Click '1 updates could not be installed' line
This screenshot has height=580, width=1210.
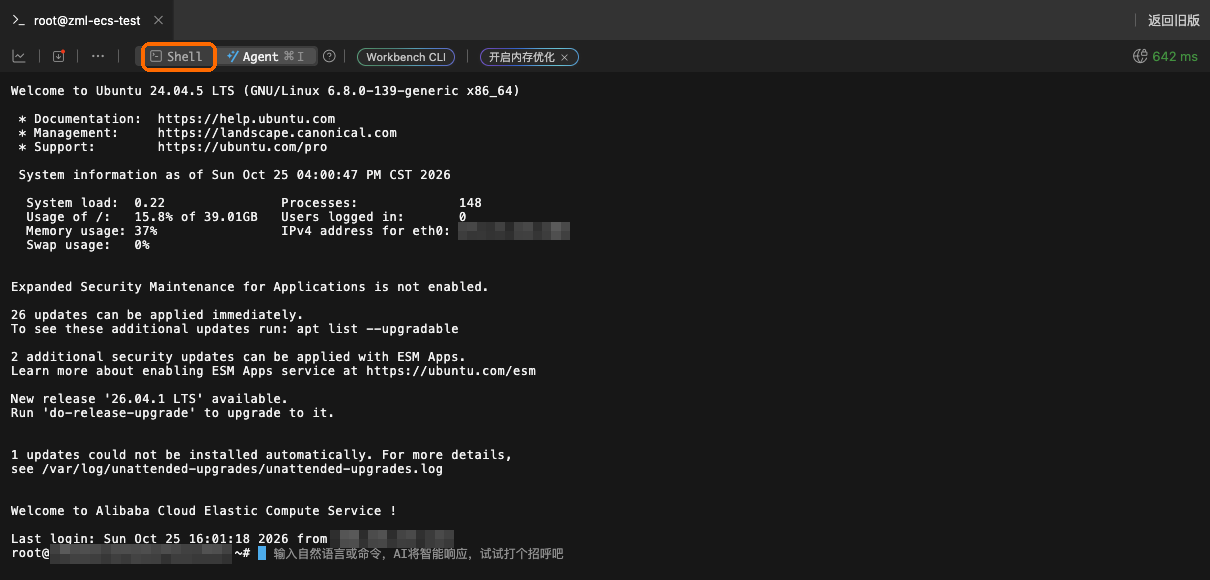(x=262, y=455)
